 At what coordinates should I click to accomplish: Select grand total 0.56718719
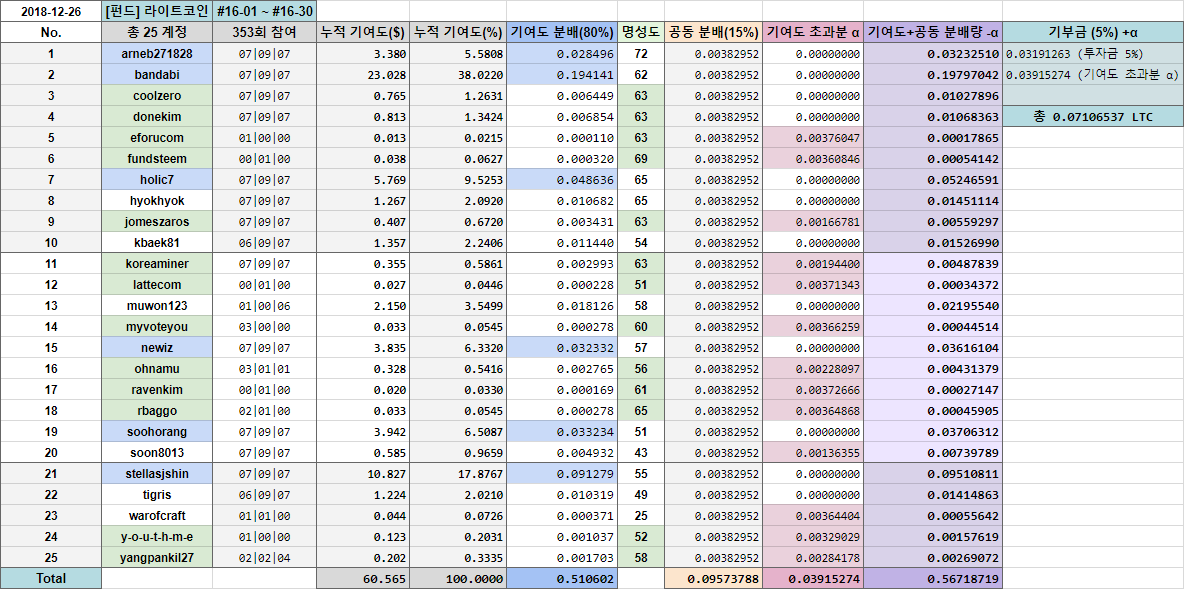point(933,578)
